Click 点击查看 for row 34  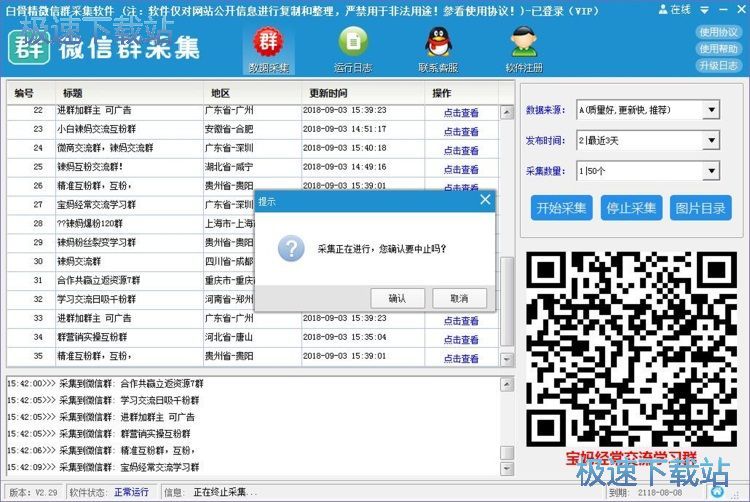pyautogui.click(x=461, y=339)
